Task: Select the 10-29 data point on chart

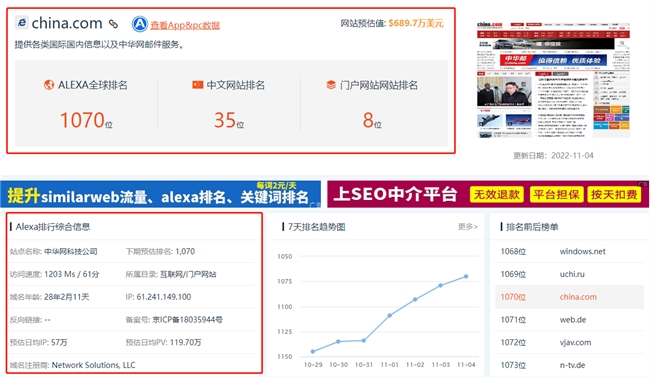Action: 313,351
